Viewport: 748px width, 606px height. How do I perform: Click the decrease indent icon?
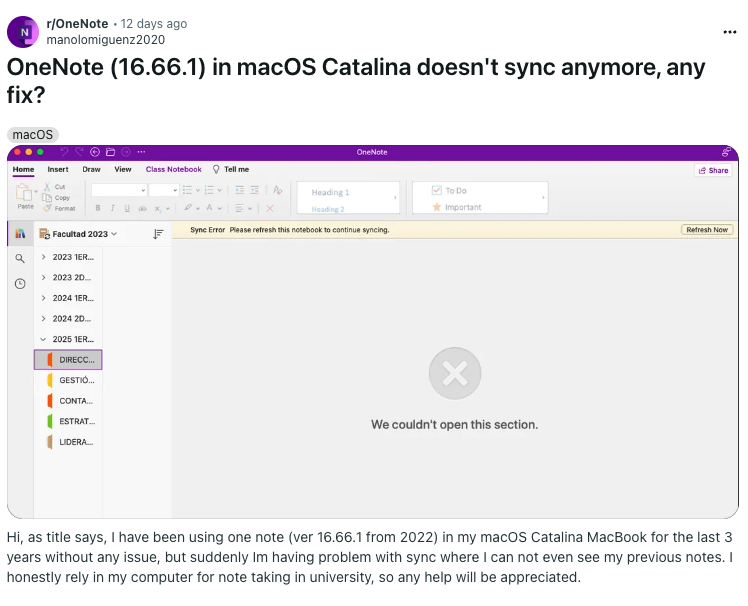tap(239, 190)
